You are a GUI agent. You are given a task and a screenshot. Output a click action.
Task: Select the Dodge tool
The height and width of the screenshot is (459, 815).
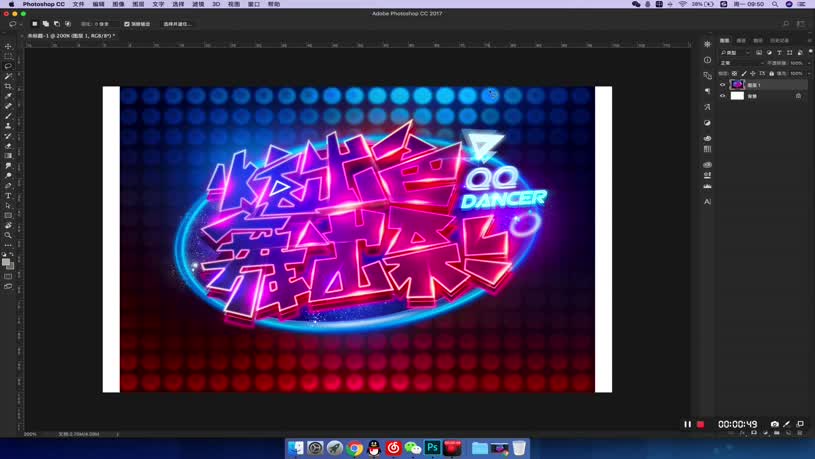click(x=8, y=175)
